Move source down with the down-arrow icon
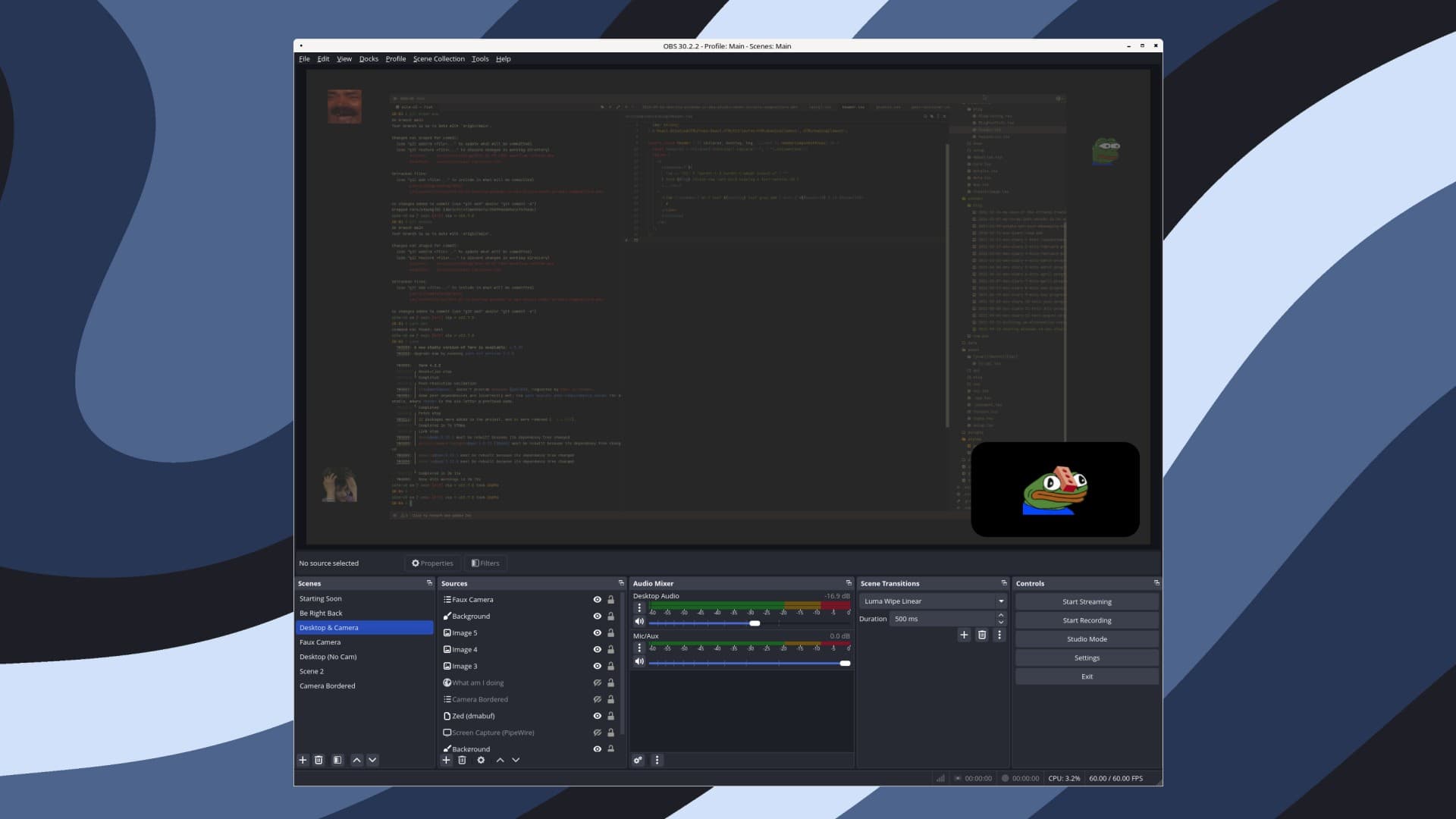1456x819 pixels. pyautogui.click(x=516, y=760)
